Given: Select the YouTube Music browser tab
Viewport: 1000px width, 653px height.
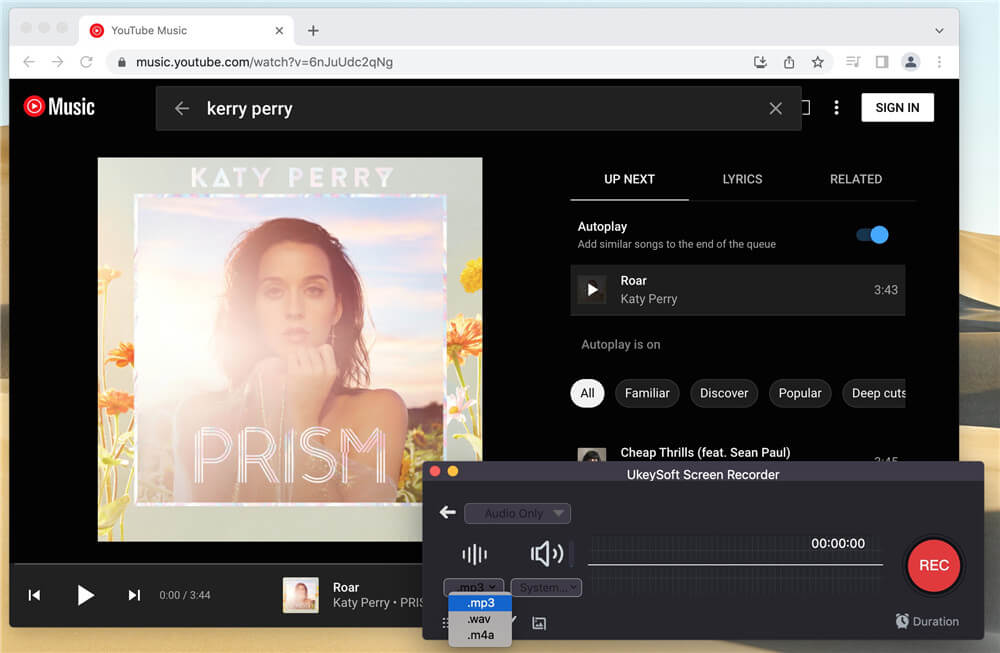Looking at the screenshot, I should click(x=186, y=31).
